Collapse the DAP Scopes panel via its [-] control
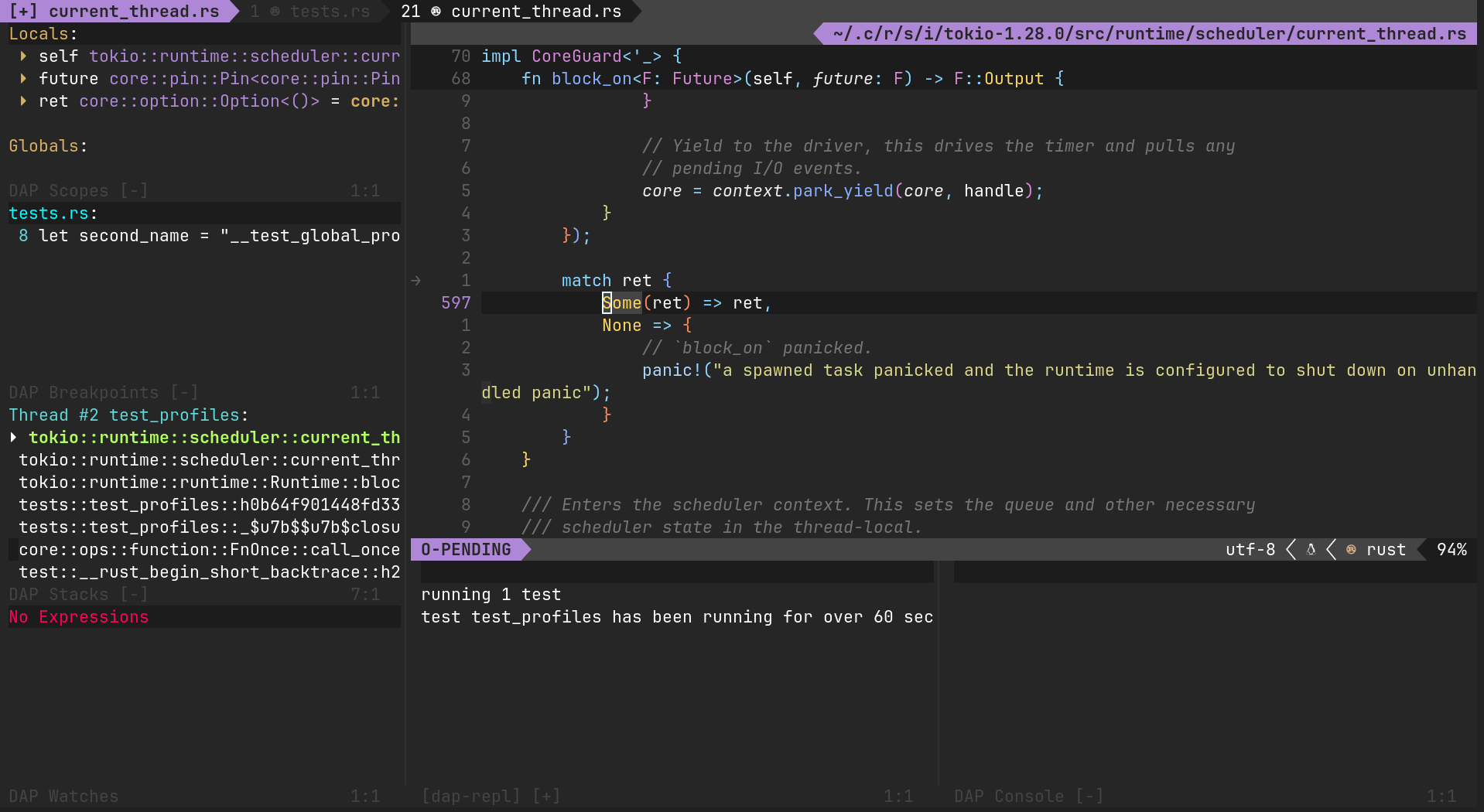Screen dimensions: 1484x812 click(x=135, y=190)
